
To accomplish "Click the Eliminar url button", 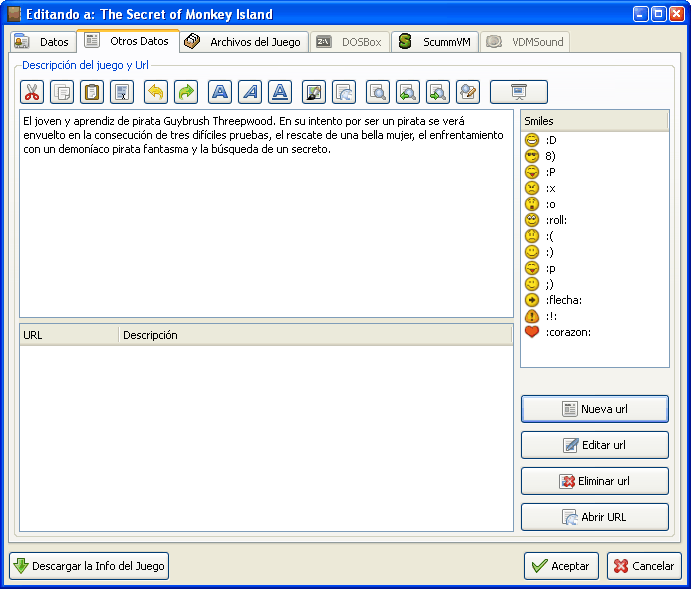I will click(594, 481).
